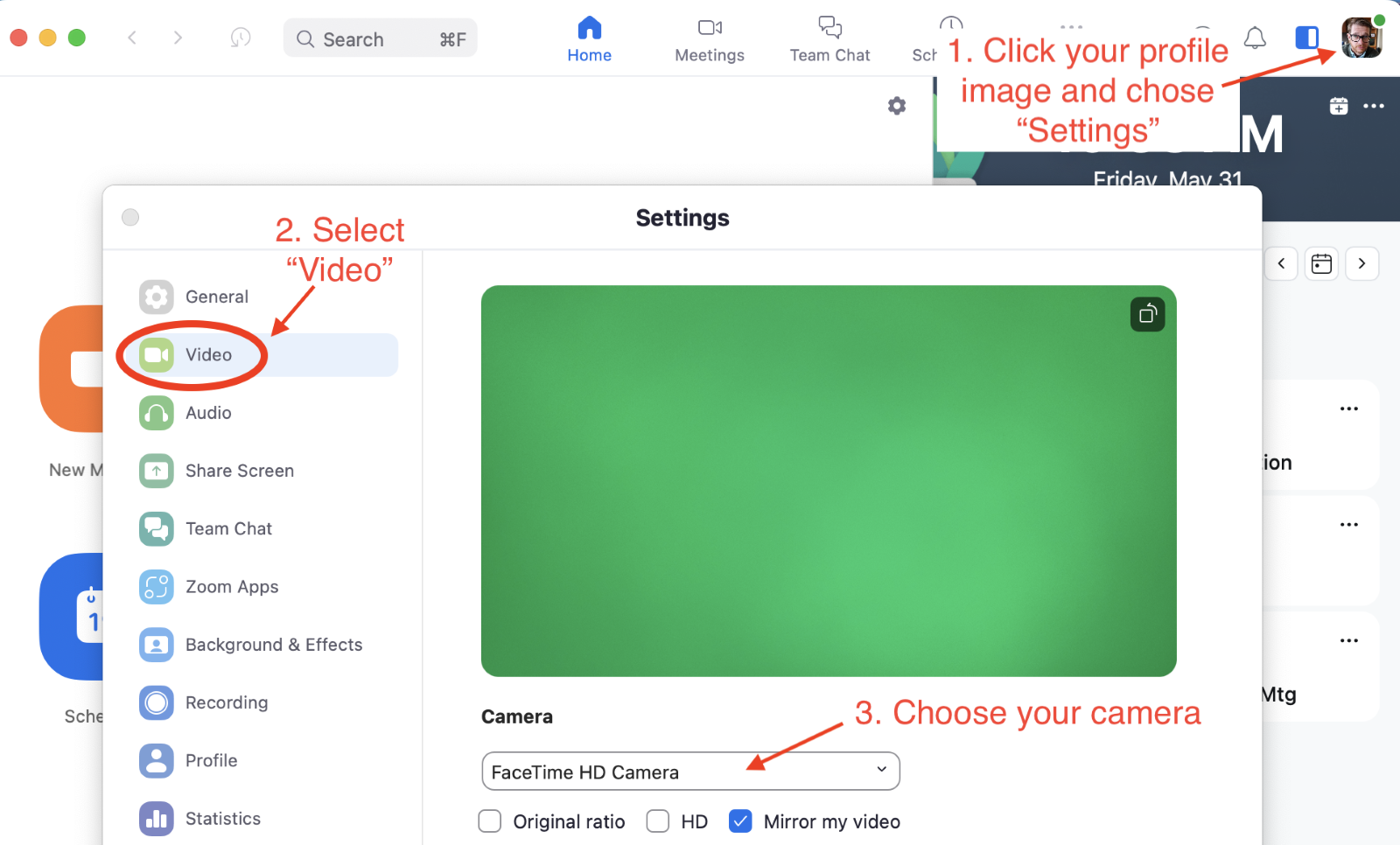
Task: Open notifications bell
Action: pos(1255,38)
